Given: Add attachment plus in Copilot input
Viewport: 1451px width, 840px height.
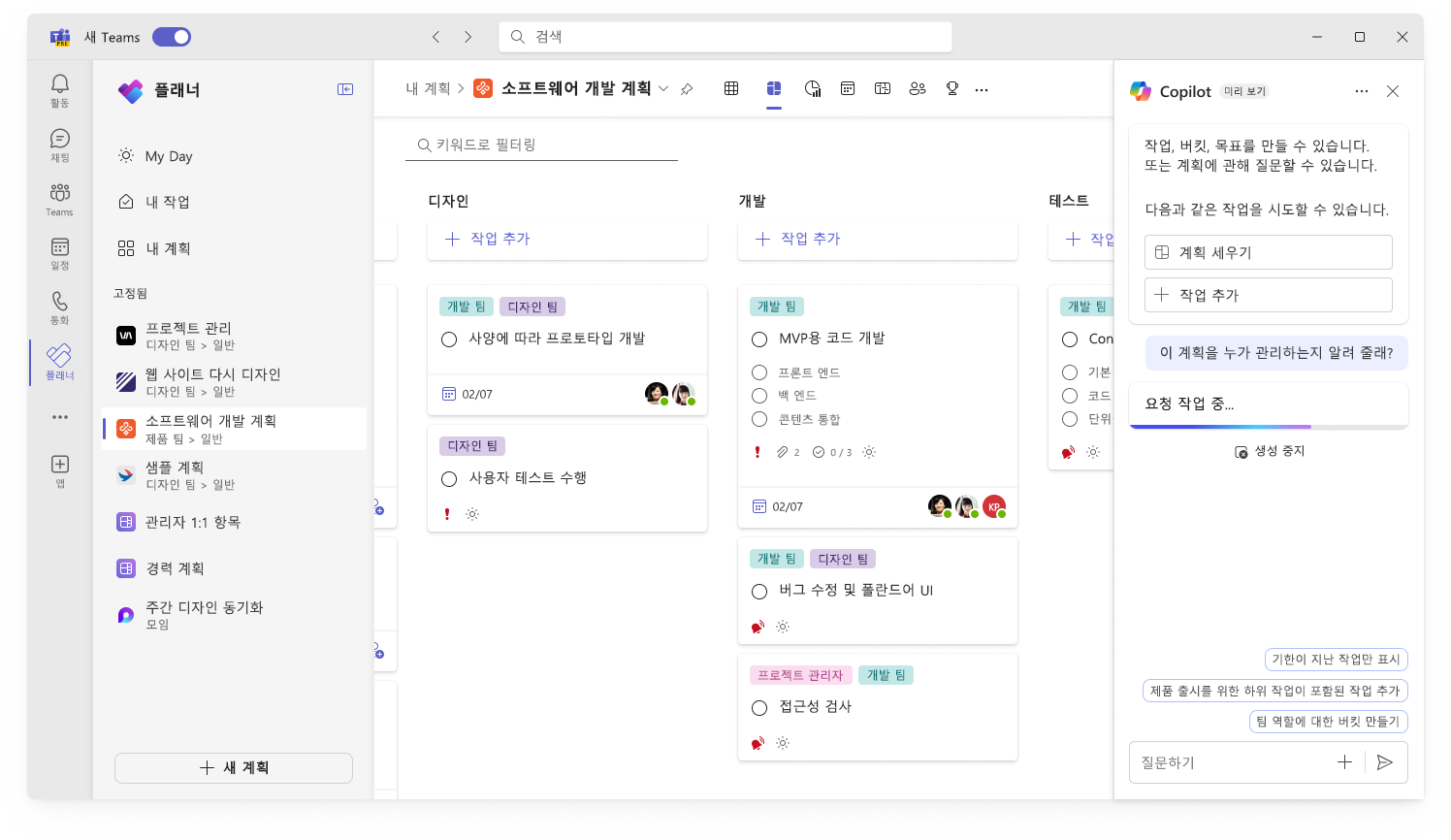Looking at the screenshot, I should [1344, 762].
